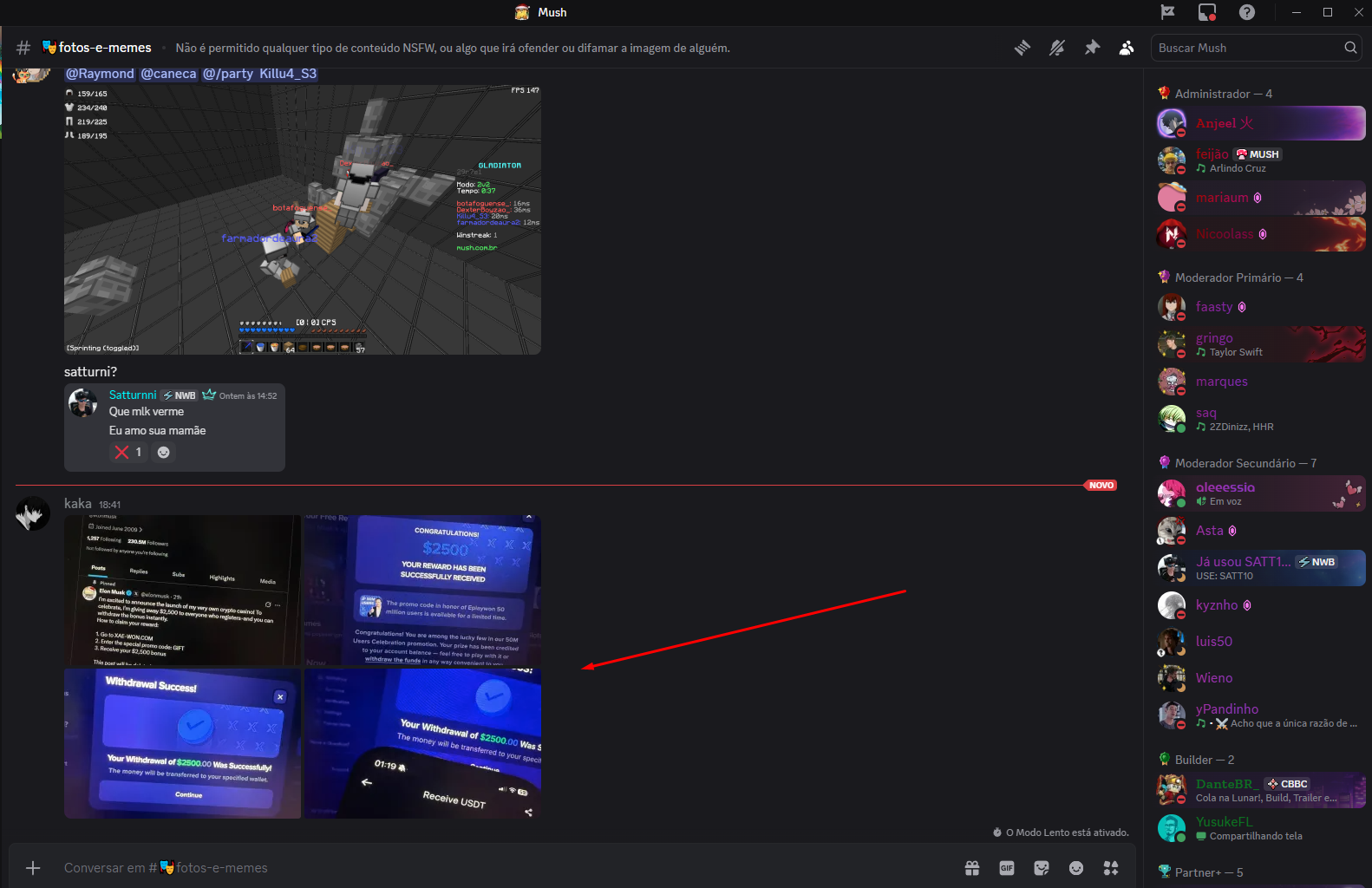
Task: Open the @caneca mention
Action: click(168, 74)
